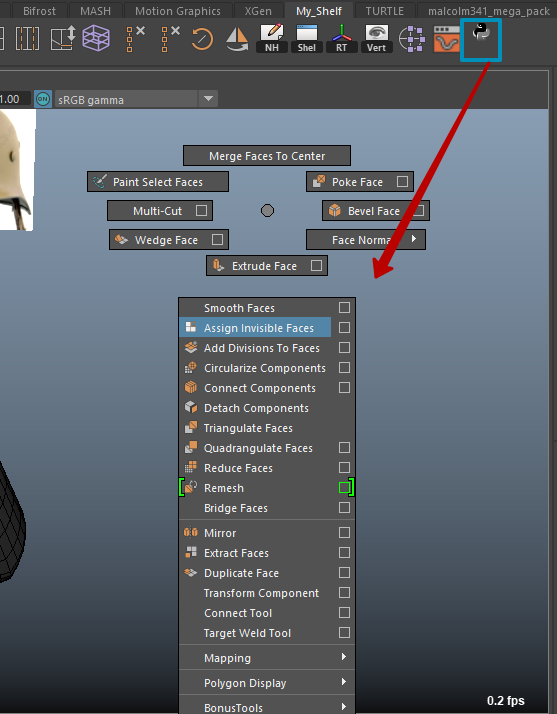The width and height of the screenshot is (557, 714).
Task: Open Multi-Cut option box
Action: [201, 210]
